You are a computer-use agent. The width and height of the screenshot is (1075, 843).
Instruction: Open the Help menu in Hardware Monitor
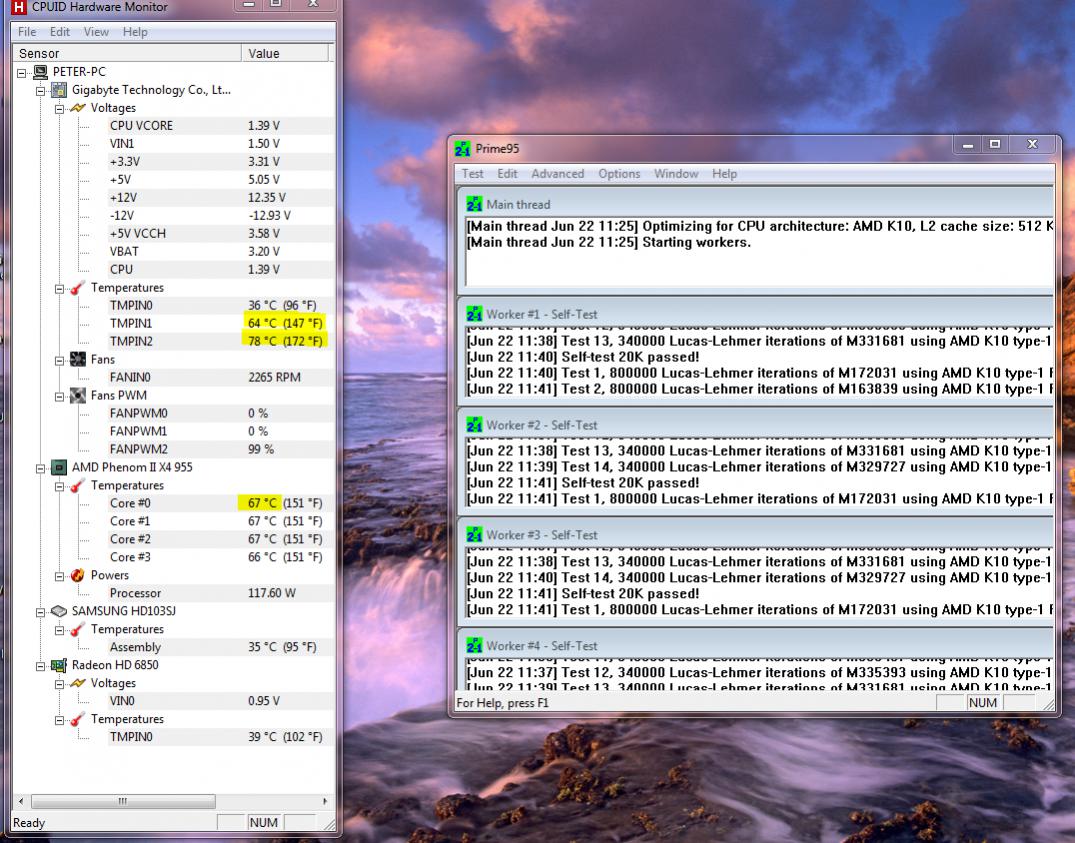point(135,32)
